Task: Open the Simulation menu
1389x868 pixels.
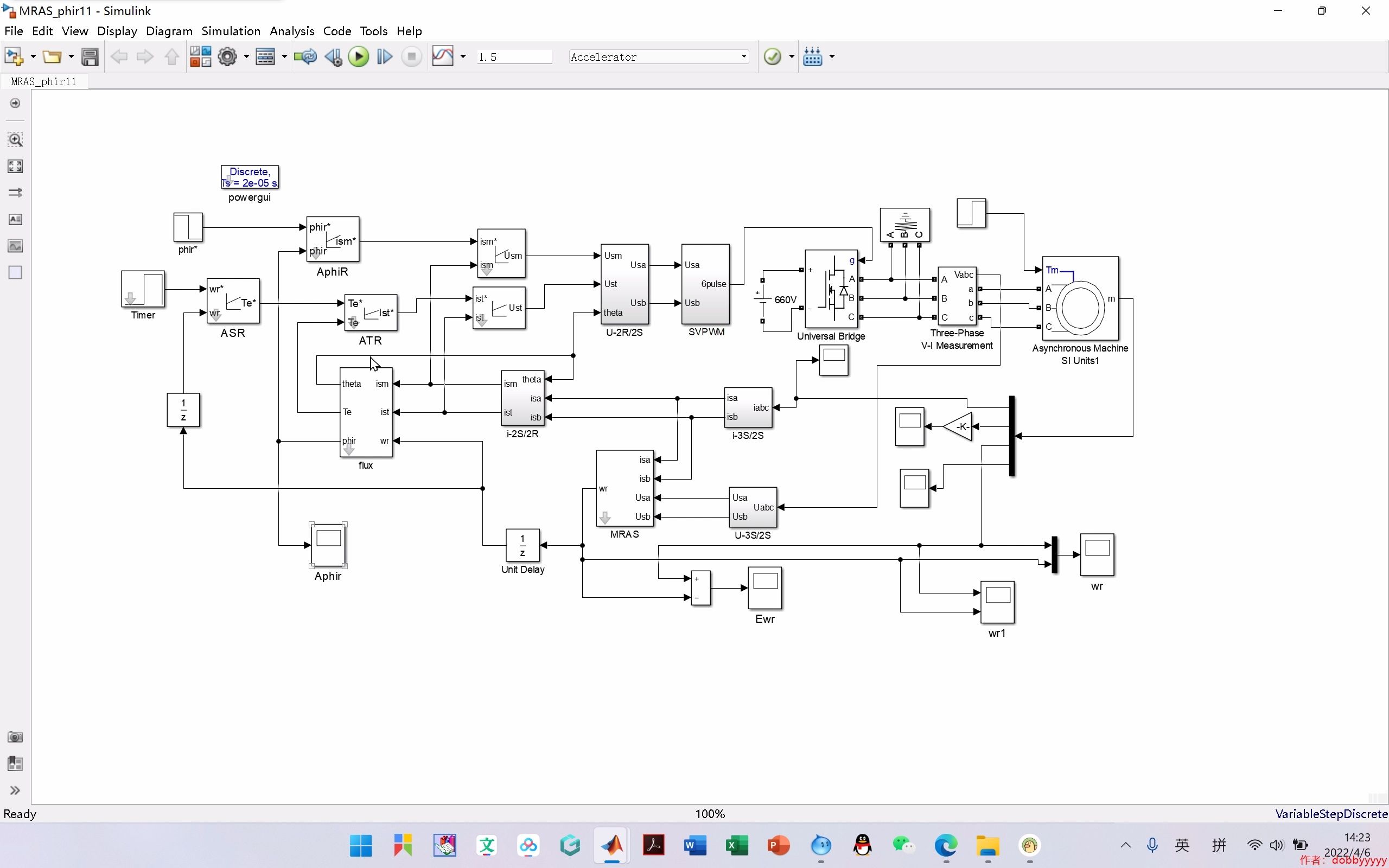Action: tap(231, 31)
